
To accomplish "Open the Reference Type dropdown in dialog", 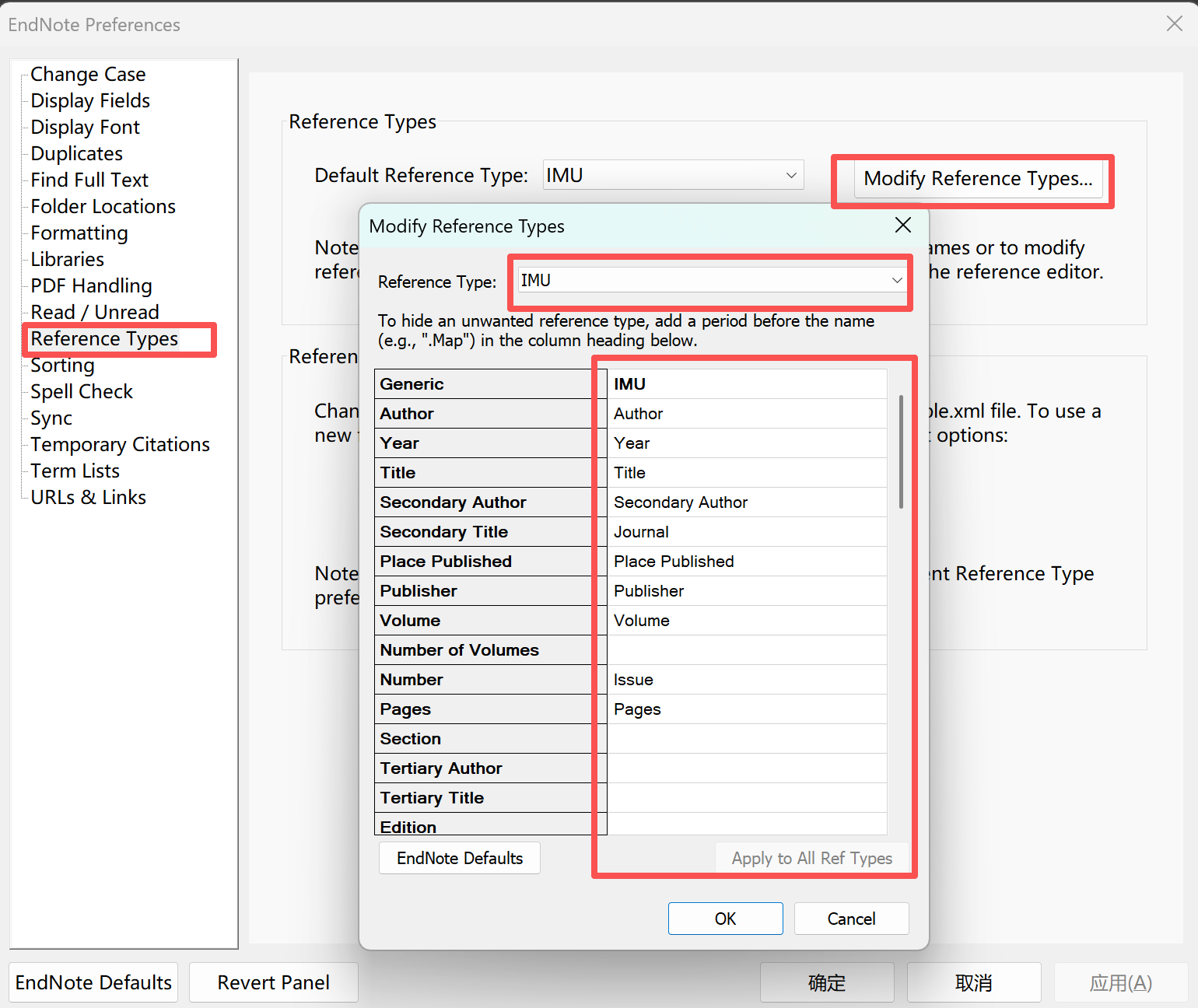I will 711,280.
